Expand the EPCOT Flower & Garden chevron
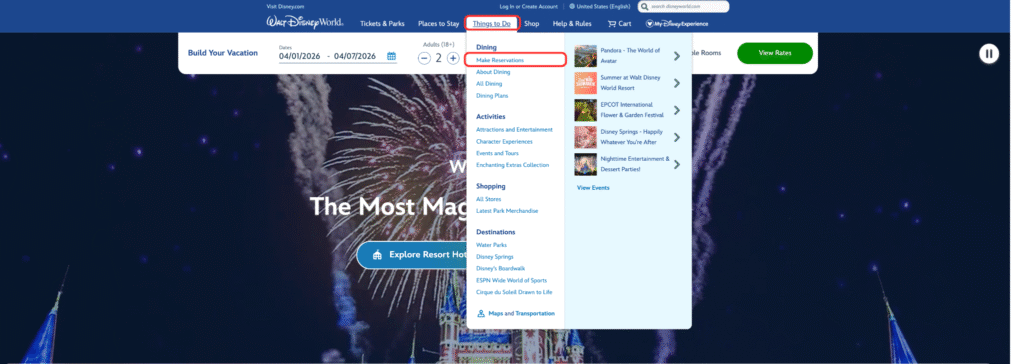 tap(677, 110)
